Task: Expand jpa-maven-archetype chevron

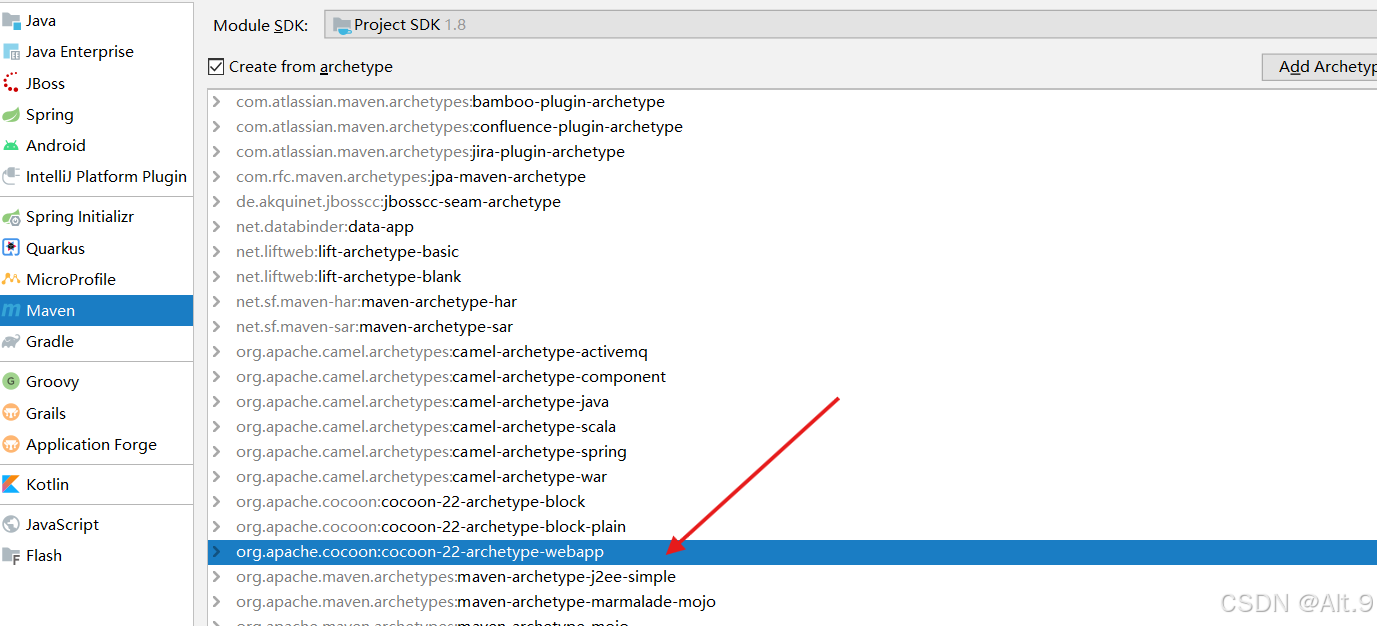Action: pos(216,177)
